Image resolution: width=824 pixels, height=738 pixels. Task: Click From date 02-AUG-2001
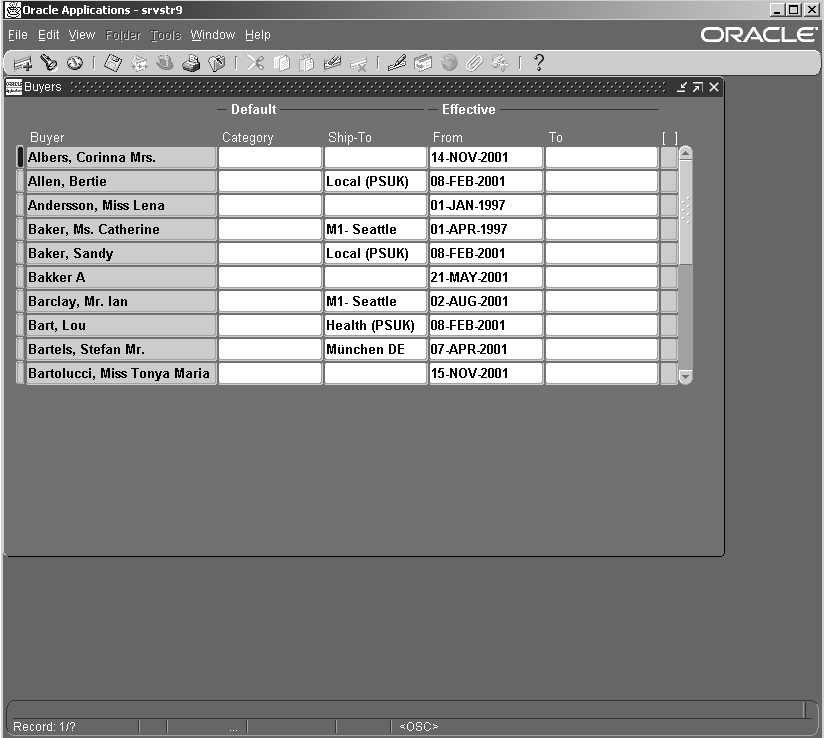tap(486, 301)
